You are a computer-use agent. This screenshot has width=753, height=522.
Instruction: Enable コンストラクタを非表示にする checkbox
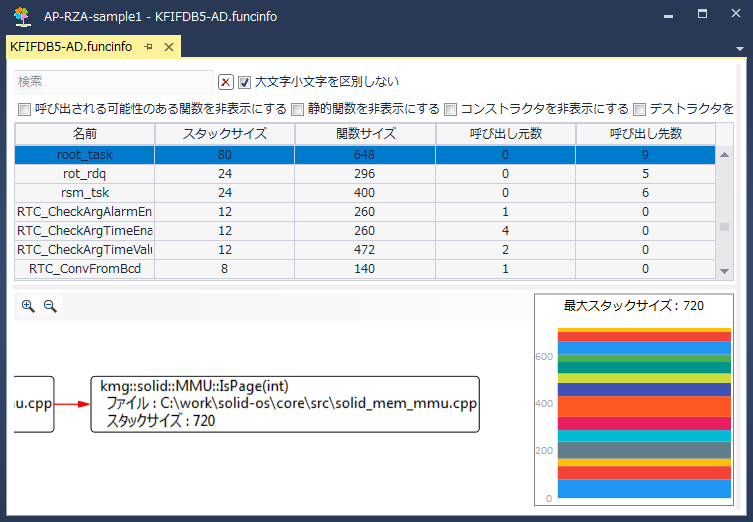pyautogui.click(x=450, y=109)
